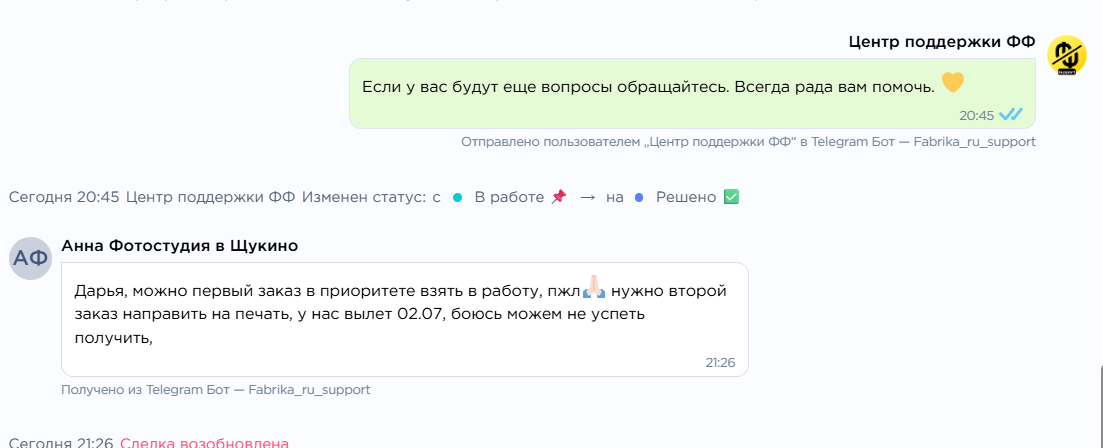The height and width of the screenshot is (448, 1103).
Task: Click the pink Сделка возобновлена event text
Action: pyautogui.click(x=205, y=443)
